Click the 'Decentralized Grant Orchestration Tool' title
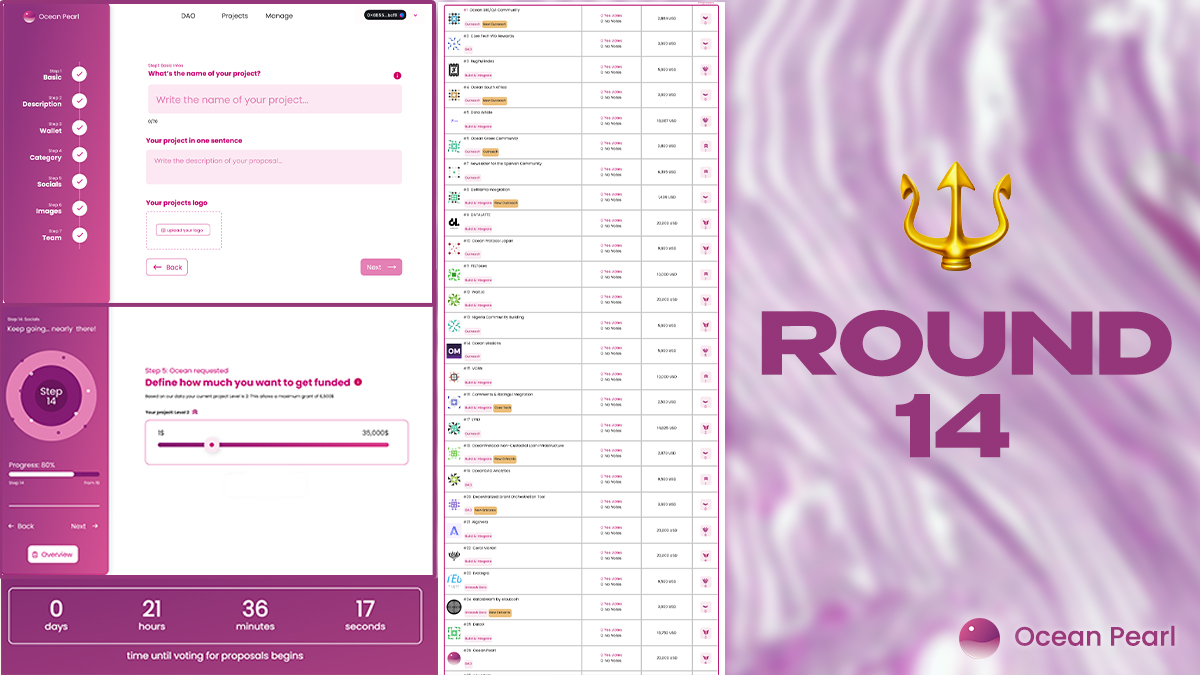This screenshot has width=1200, height=675. pyautogui.click(x=504, y=496)
